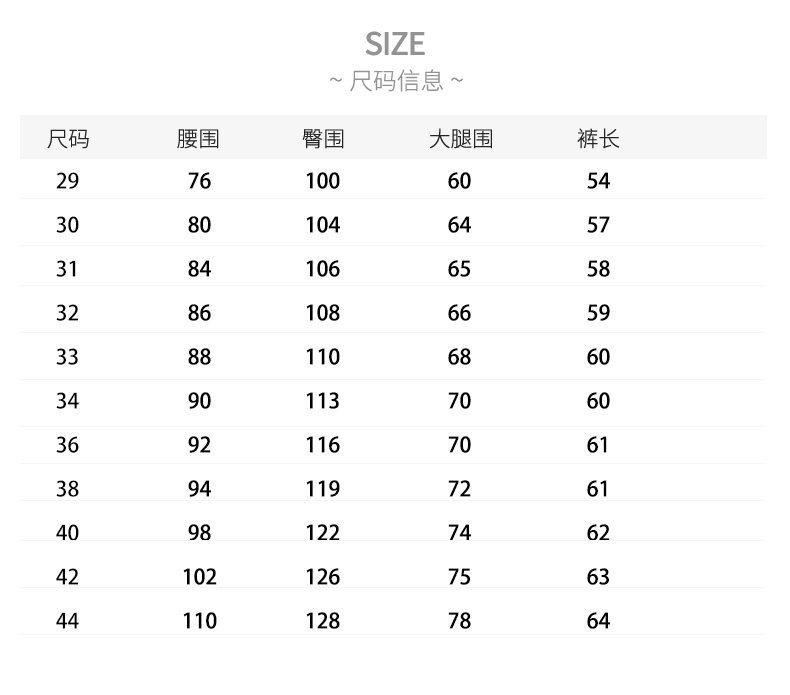Click size 29 in the 尺码 column
Screen dimensions: 790x695
(x=67, y=181)
